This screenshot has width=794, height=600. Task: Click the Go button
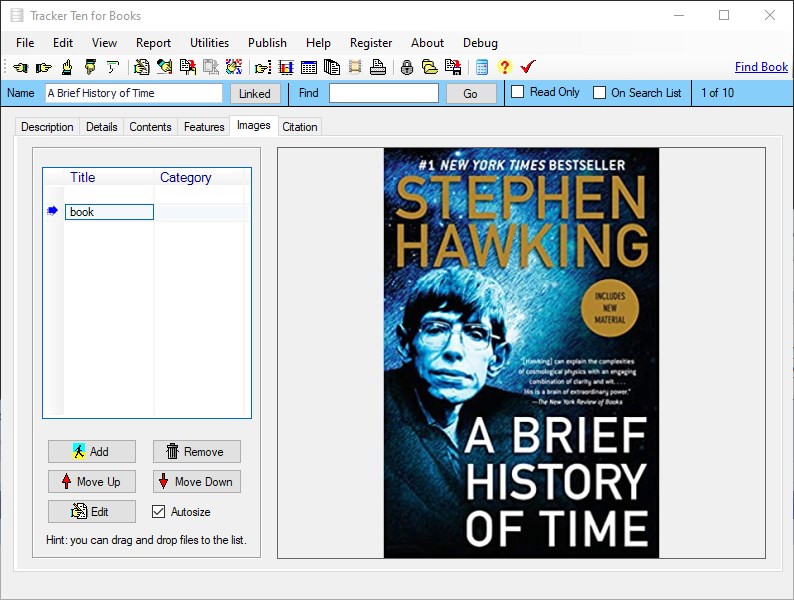[x=470, y=94]
